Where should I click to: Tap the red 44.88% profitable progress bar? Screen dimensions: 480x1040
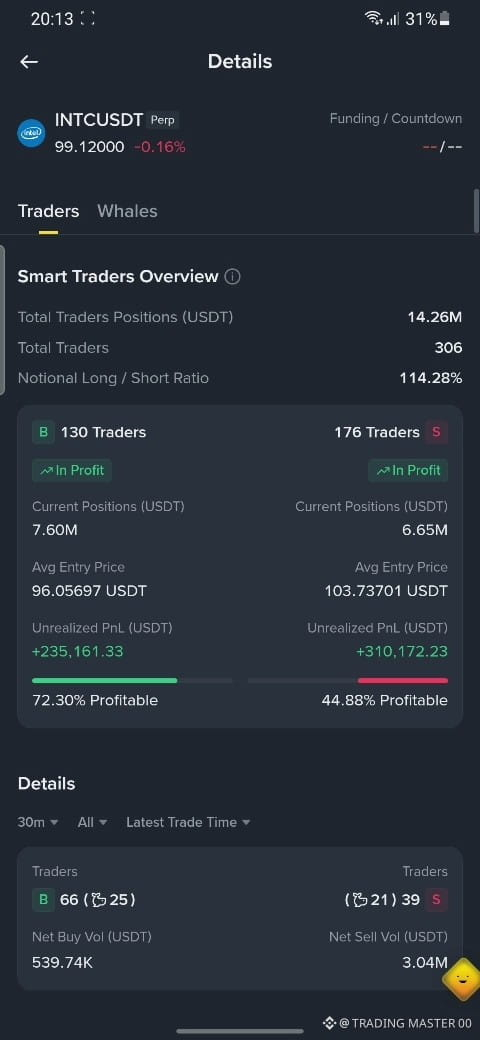point(402,681)
